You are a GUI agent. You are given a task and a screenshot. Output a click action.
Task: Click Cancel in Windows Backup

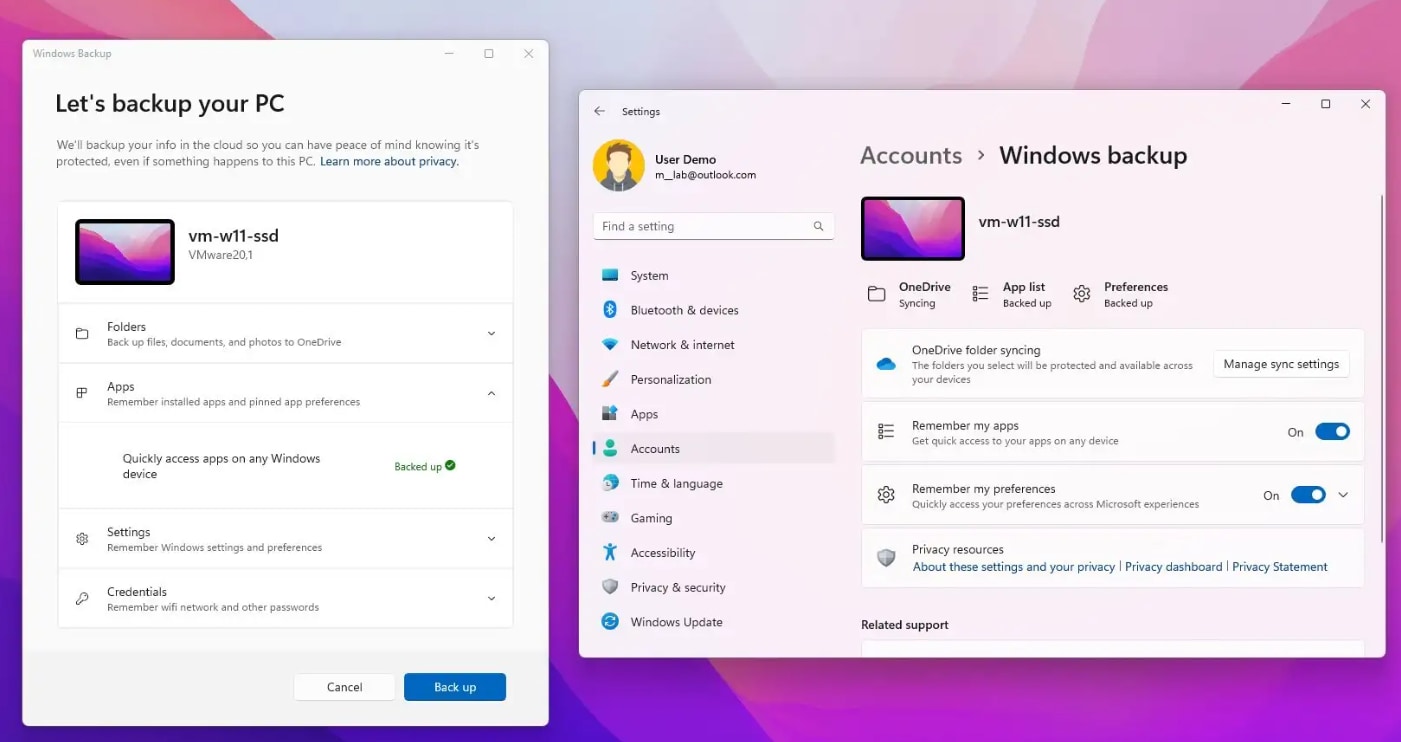coord(344,687)
